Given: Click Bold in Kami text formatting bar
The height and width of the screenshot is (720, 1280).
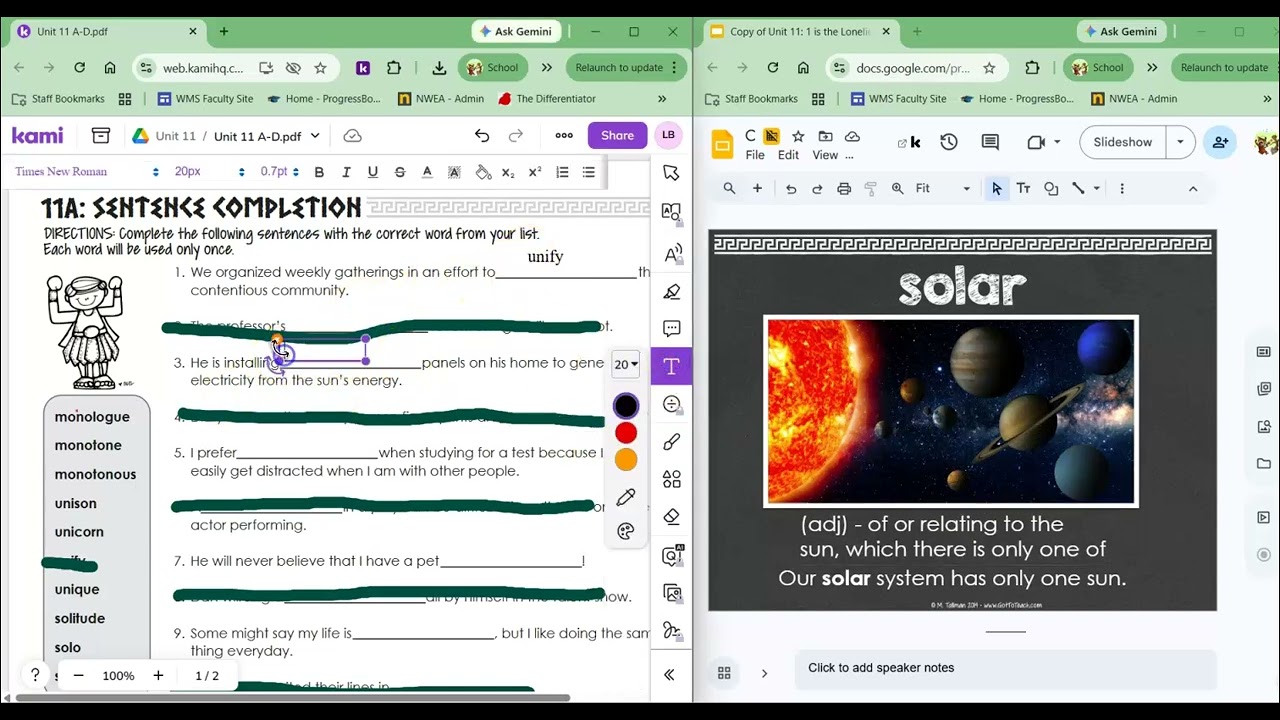Looking at the screenshot, I should pyautogui.click(x=319, y=172).
